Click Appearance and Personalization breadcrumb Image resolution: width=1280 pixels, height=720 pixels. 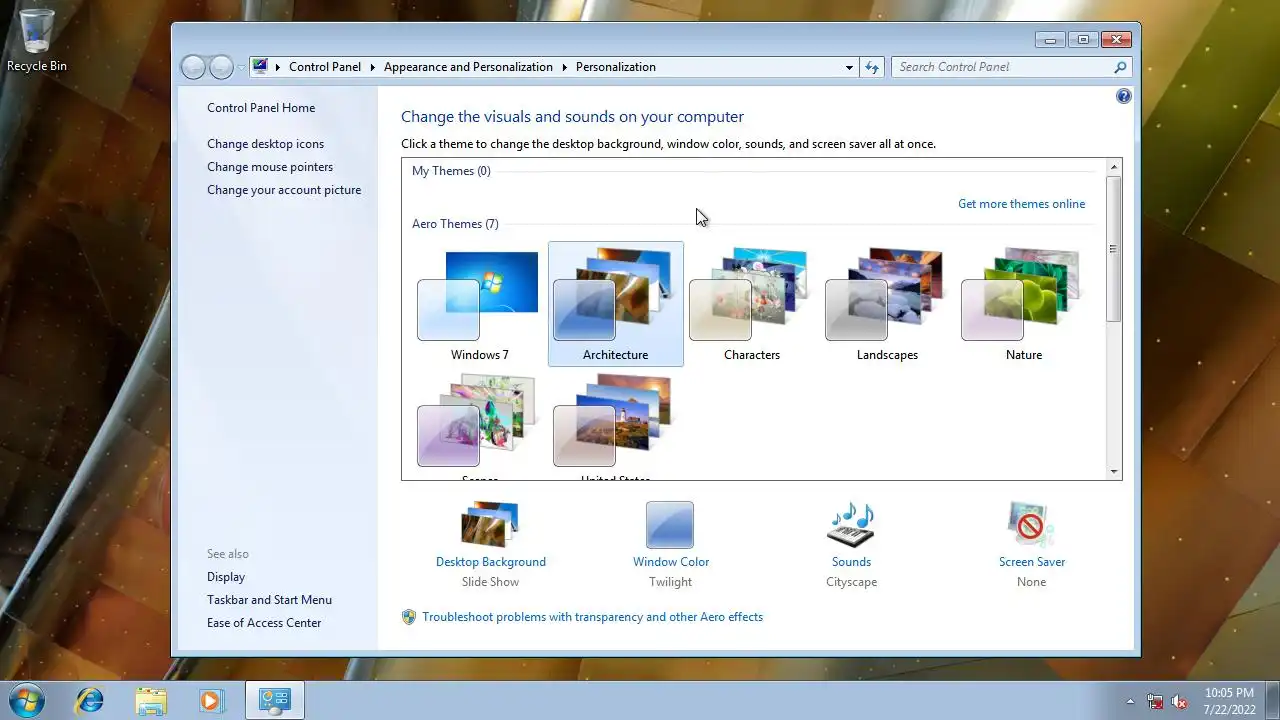point(468,67)
